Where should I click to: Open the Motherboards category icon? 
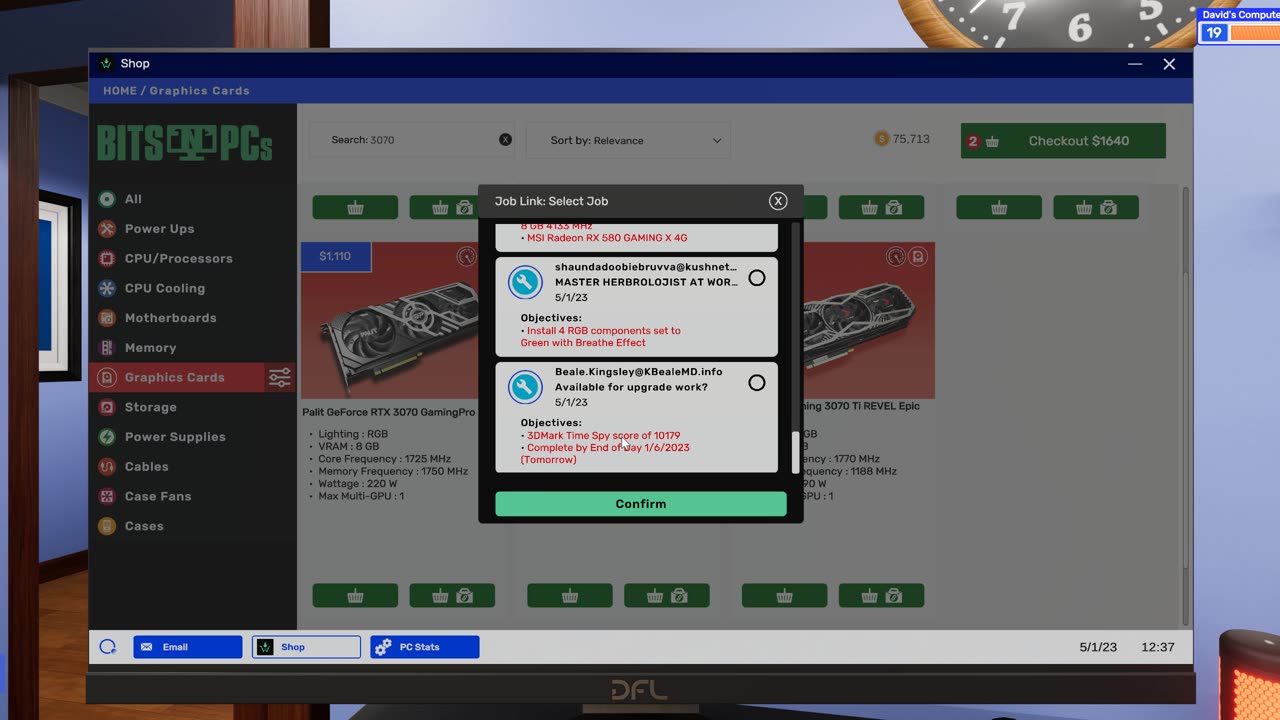[x=107, y=318]
